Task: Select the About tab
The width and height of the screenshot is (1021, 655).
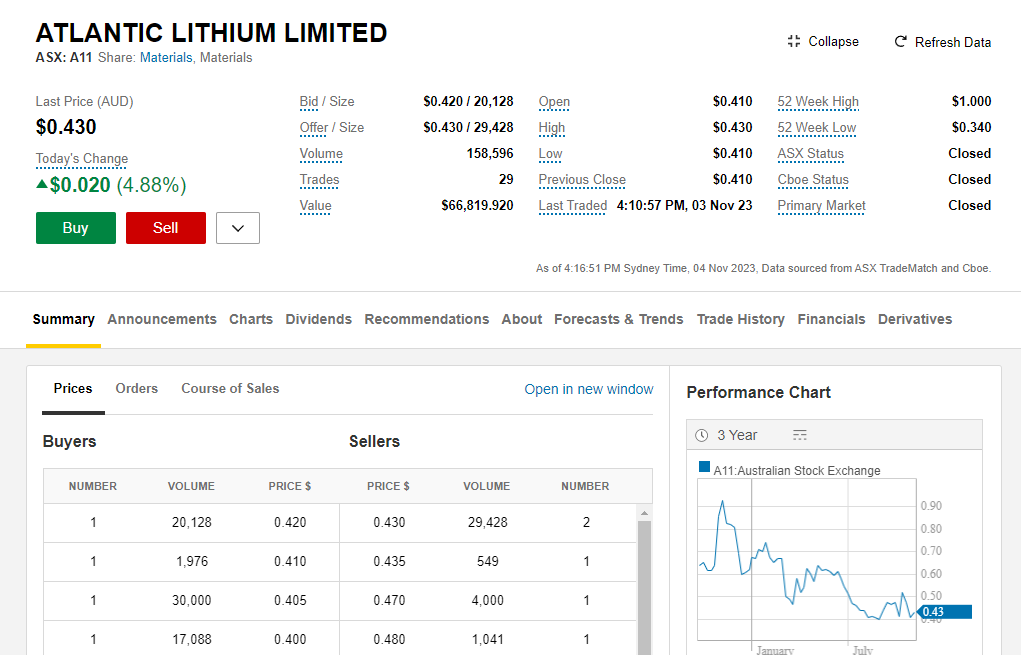Action: point(522,319)
